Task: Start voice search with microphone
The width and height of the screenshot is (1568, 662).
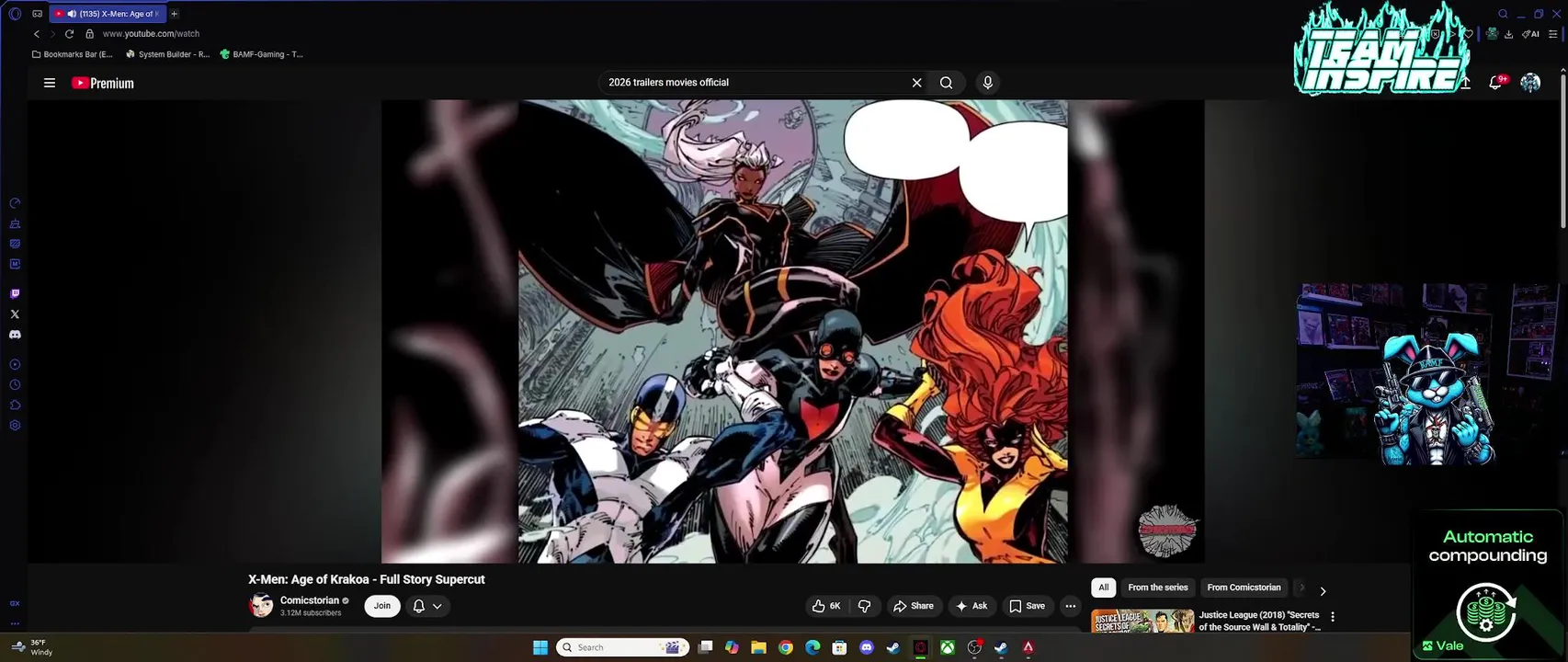Action: pos(988,83)
